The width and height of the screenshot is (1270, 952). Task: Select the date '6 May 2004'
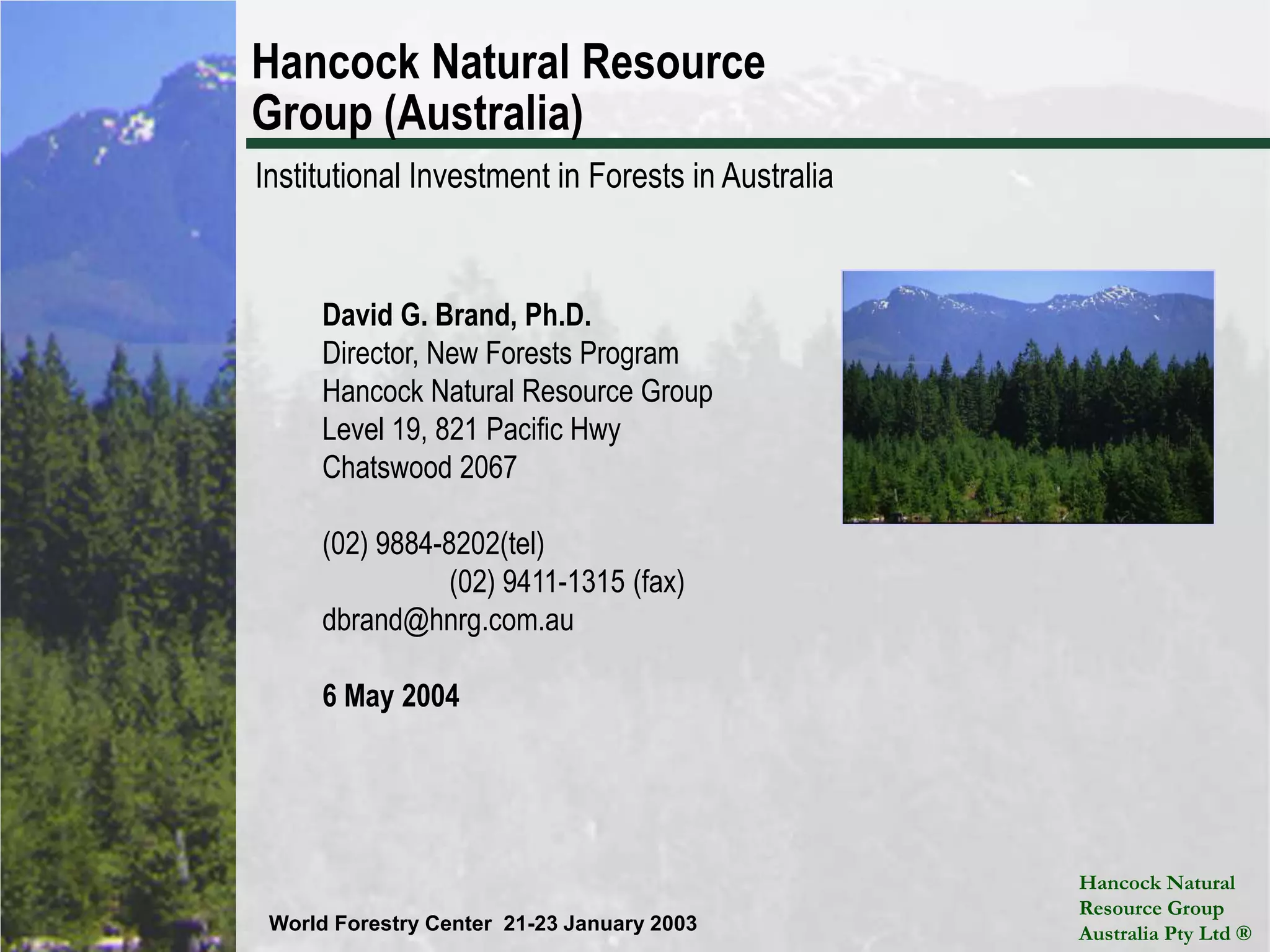[391, 695]
